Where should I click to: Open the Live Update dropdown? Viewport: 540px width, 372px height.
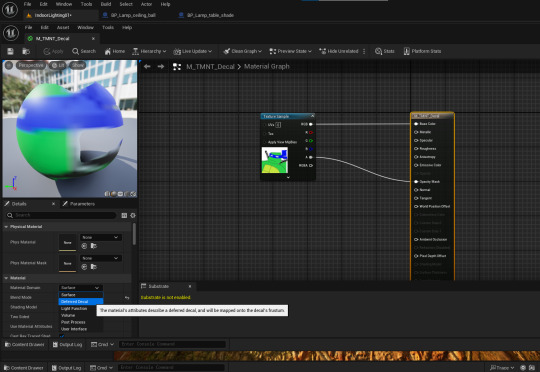[x=193, y=51]
